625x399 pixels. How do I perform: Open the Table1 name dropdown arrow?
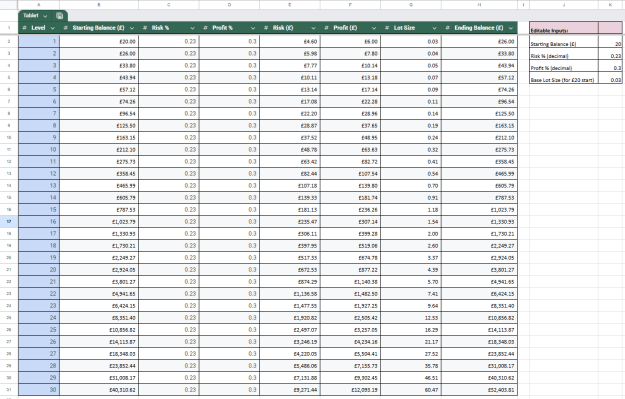[x=45, y=16]
